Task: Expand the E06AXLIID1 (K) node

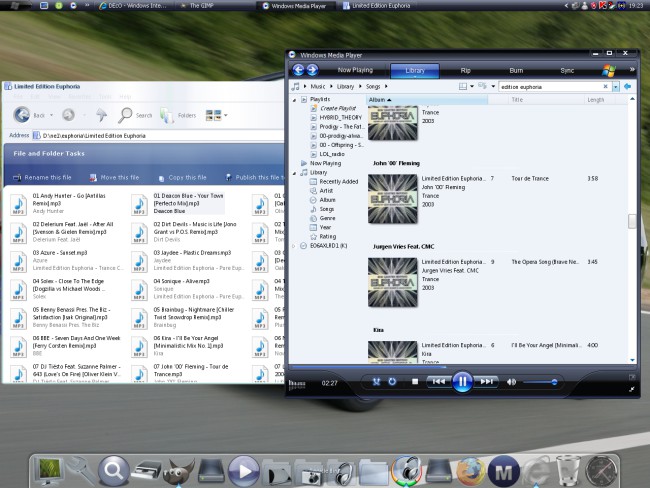Action: click(x=294, y=246)
